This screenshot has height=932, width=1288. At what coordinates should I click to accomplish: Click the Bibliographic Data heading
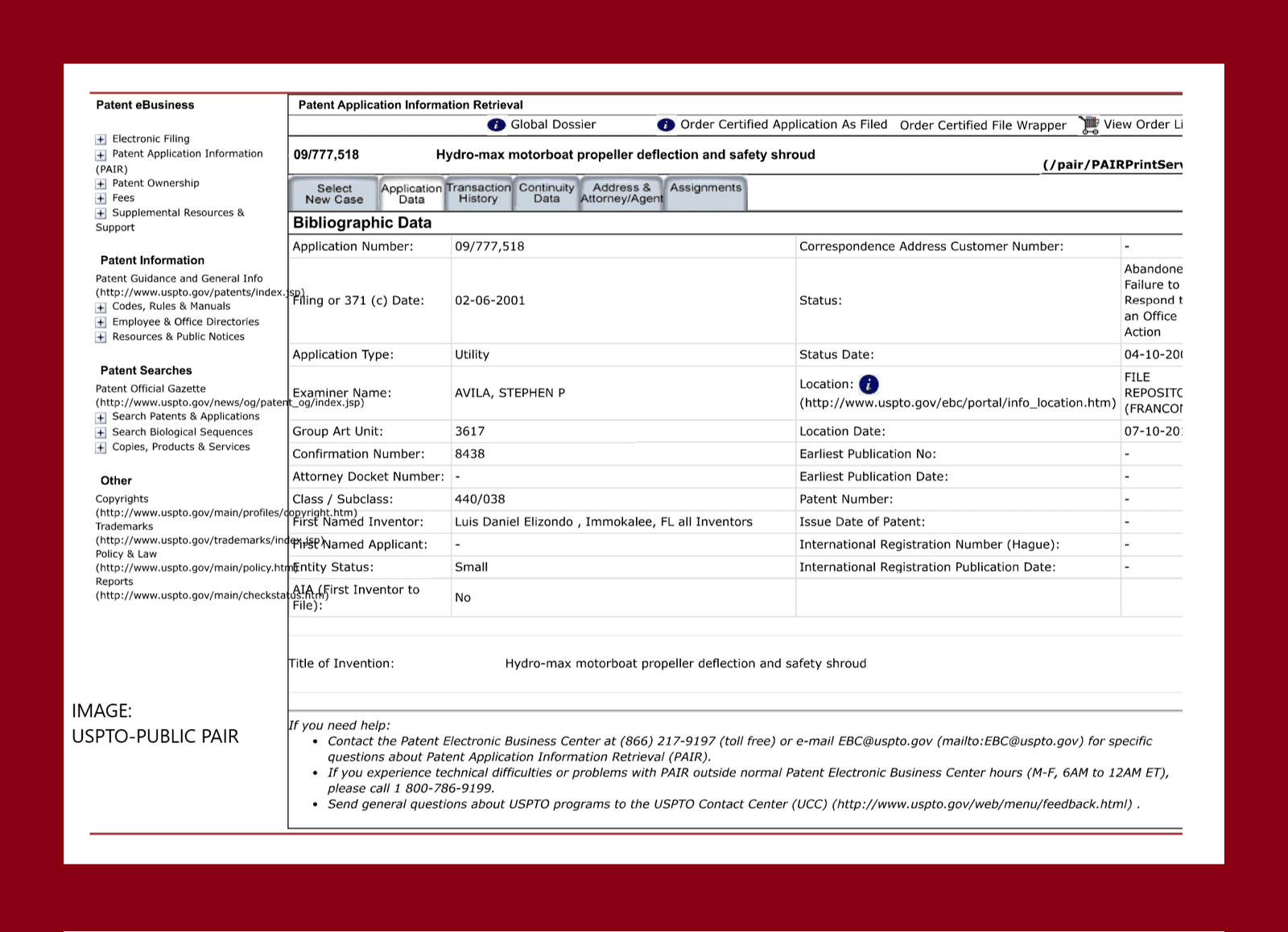click(362, 223)
